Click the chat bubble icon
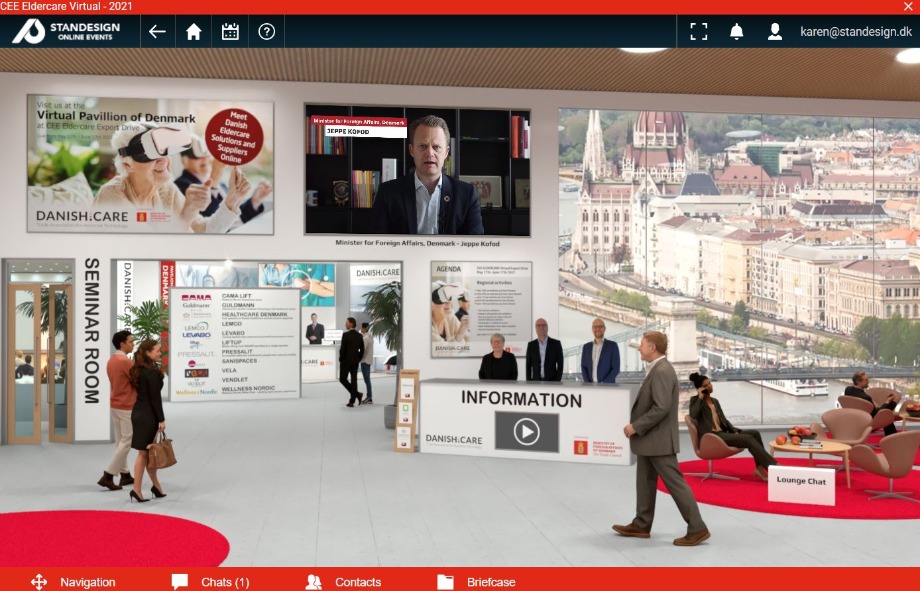 point(180,582)
